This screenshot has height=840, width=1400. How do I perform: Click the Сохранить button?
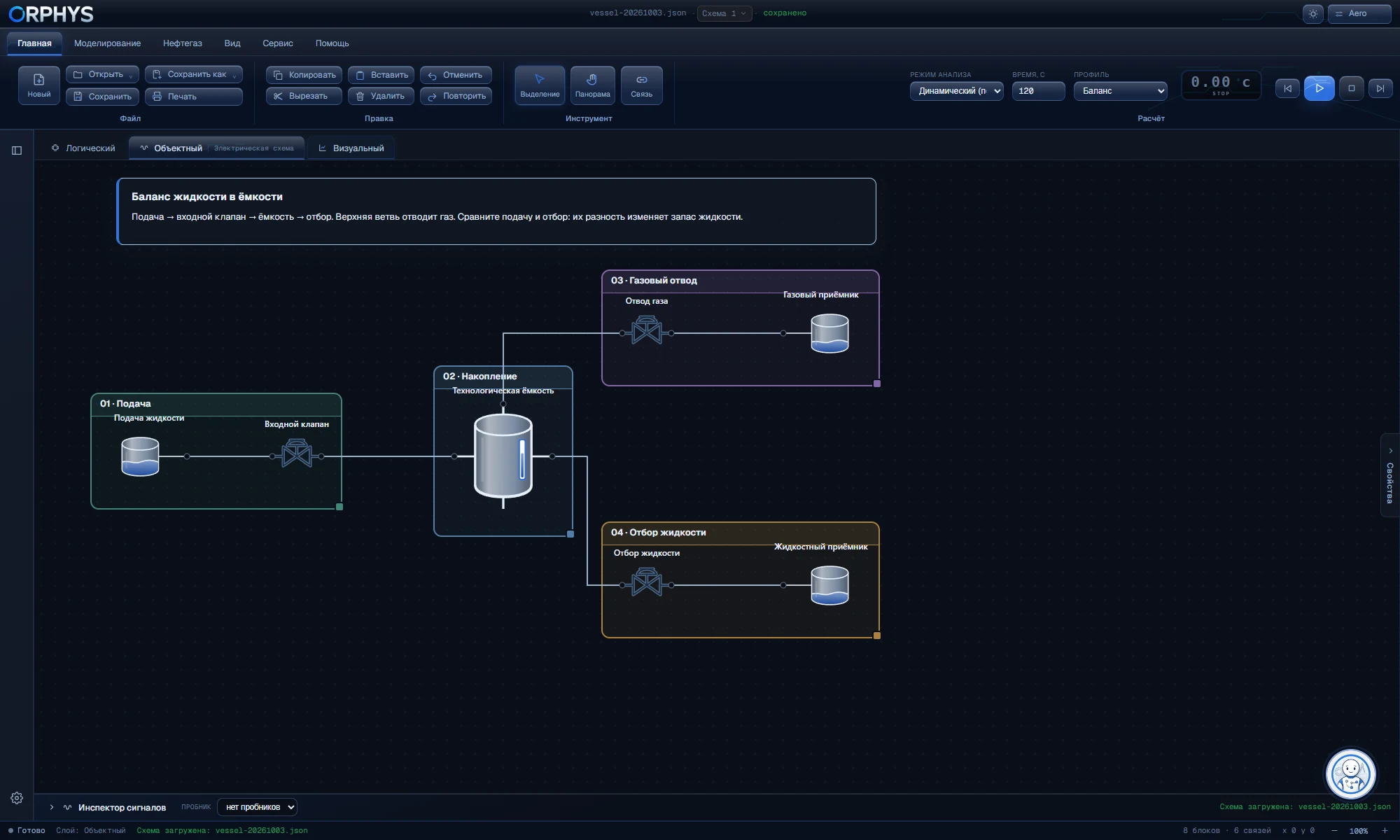point(103,97)
